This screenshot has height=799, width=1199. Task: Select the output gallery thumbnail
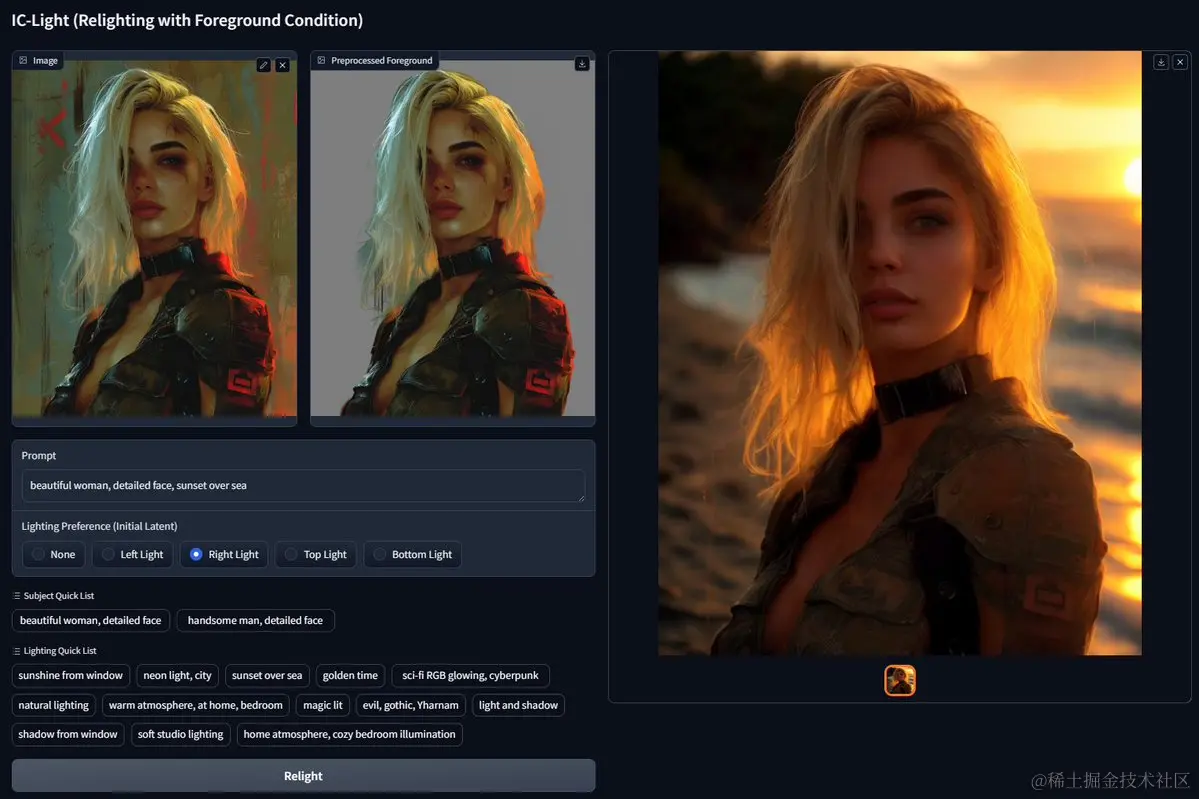(900, 680)
